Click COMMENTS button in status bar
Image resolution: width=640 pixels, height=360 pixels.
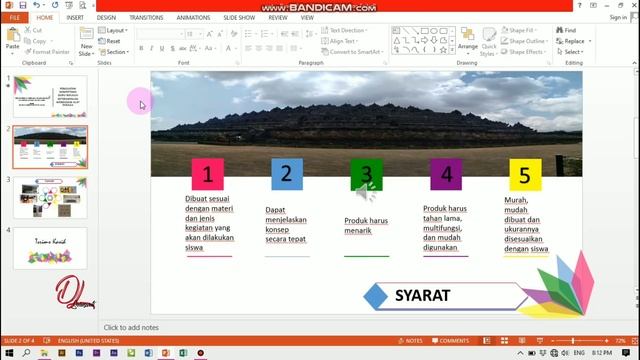pos(451,341)
